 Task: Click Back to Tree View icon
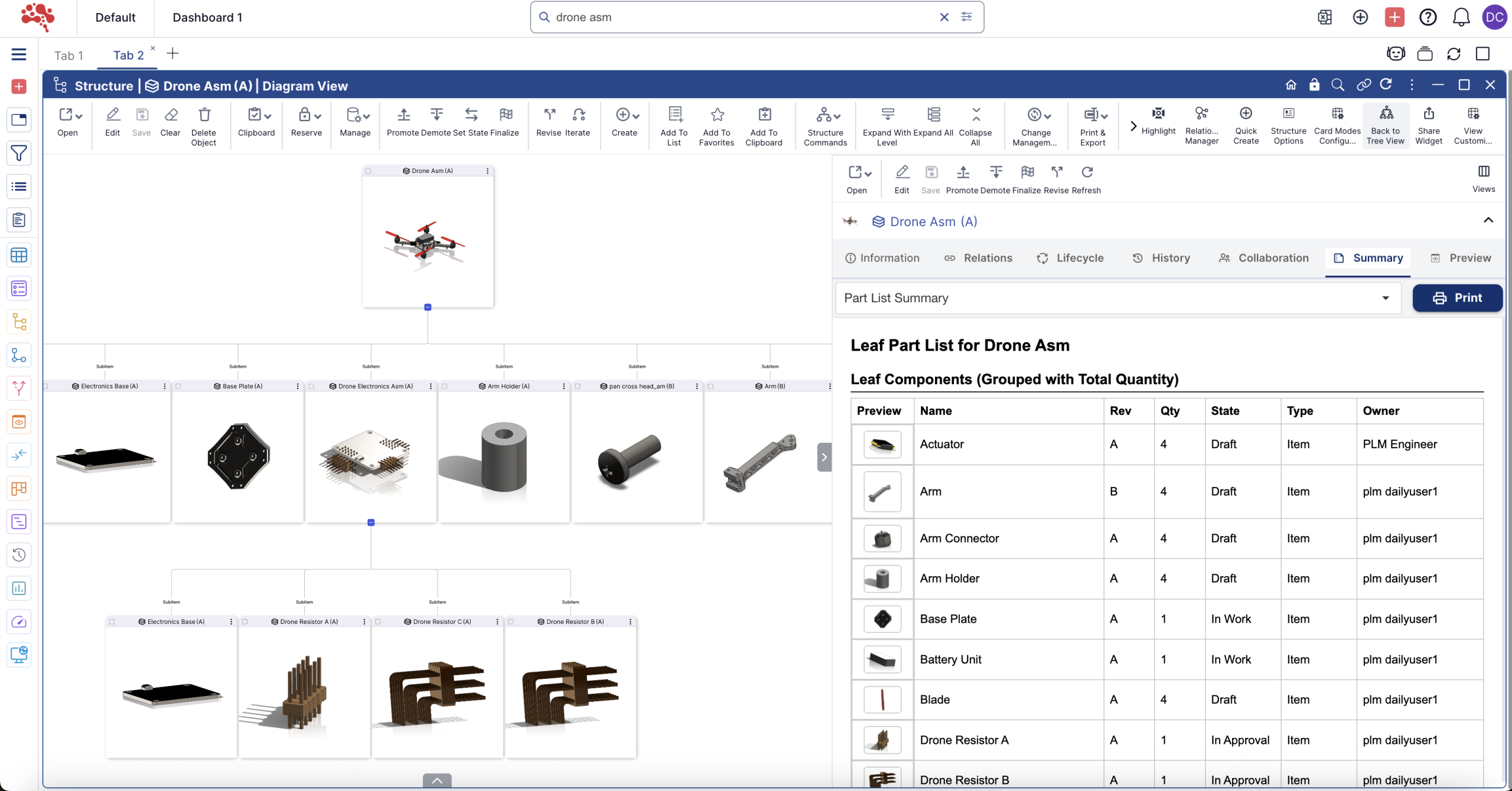point(1386,113)
